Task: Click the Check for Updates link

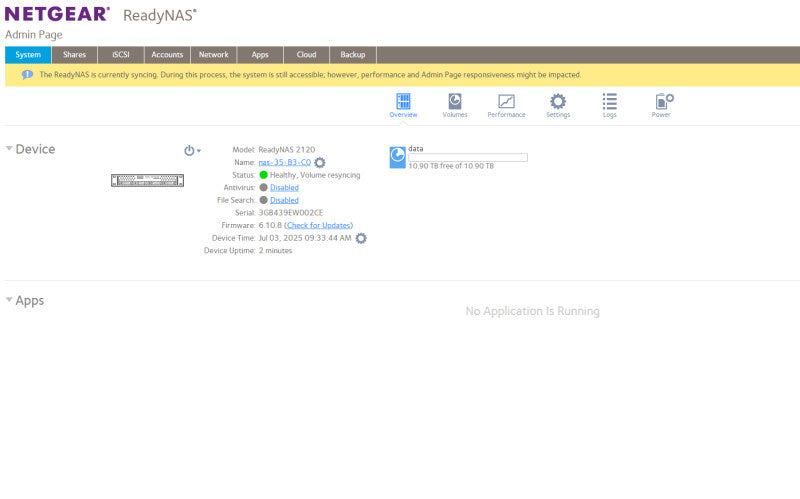Action: tap(319, 225)
